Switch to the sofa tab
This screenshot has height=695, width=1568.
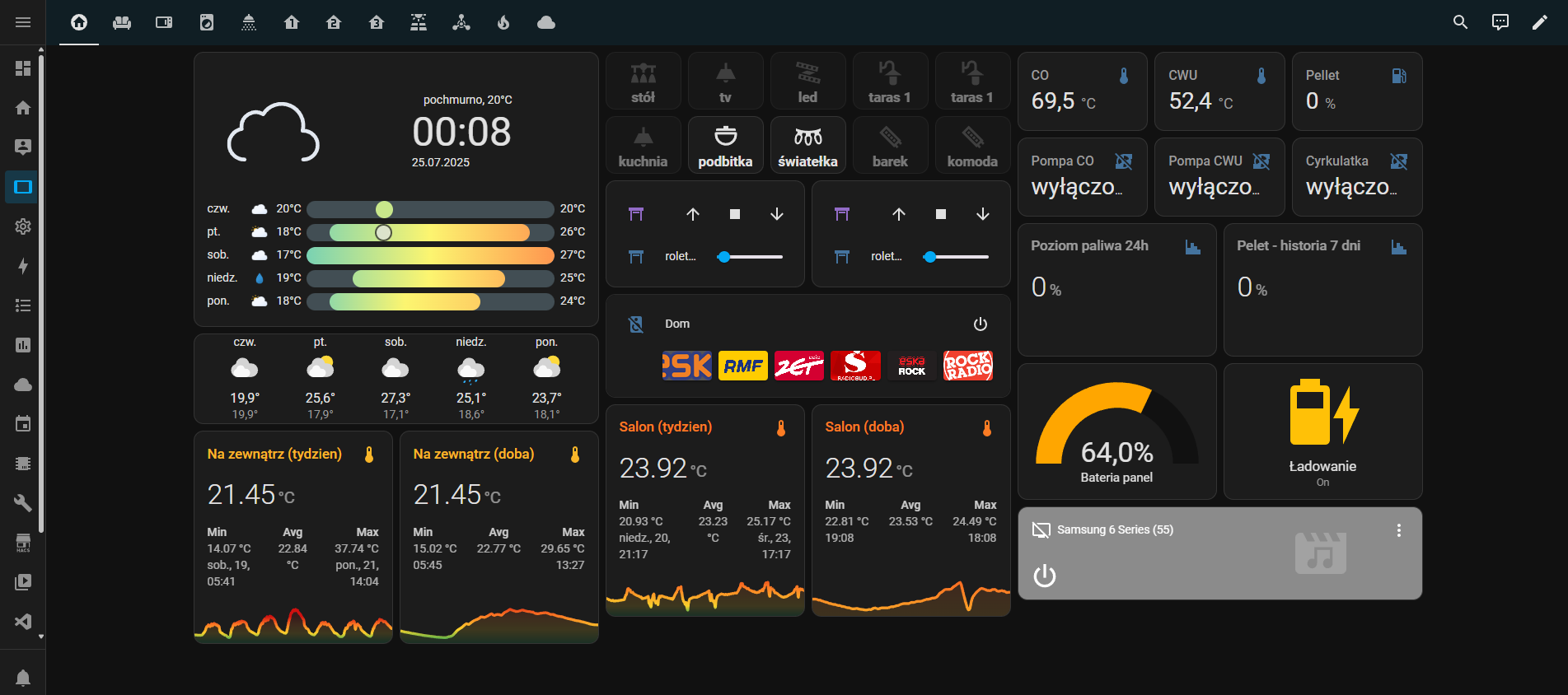(x=122, y=22)
